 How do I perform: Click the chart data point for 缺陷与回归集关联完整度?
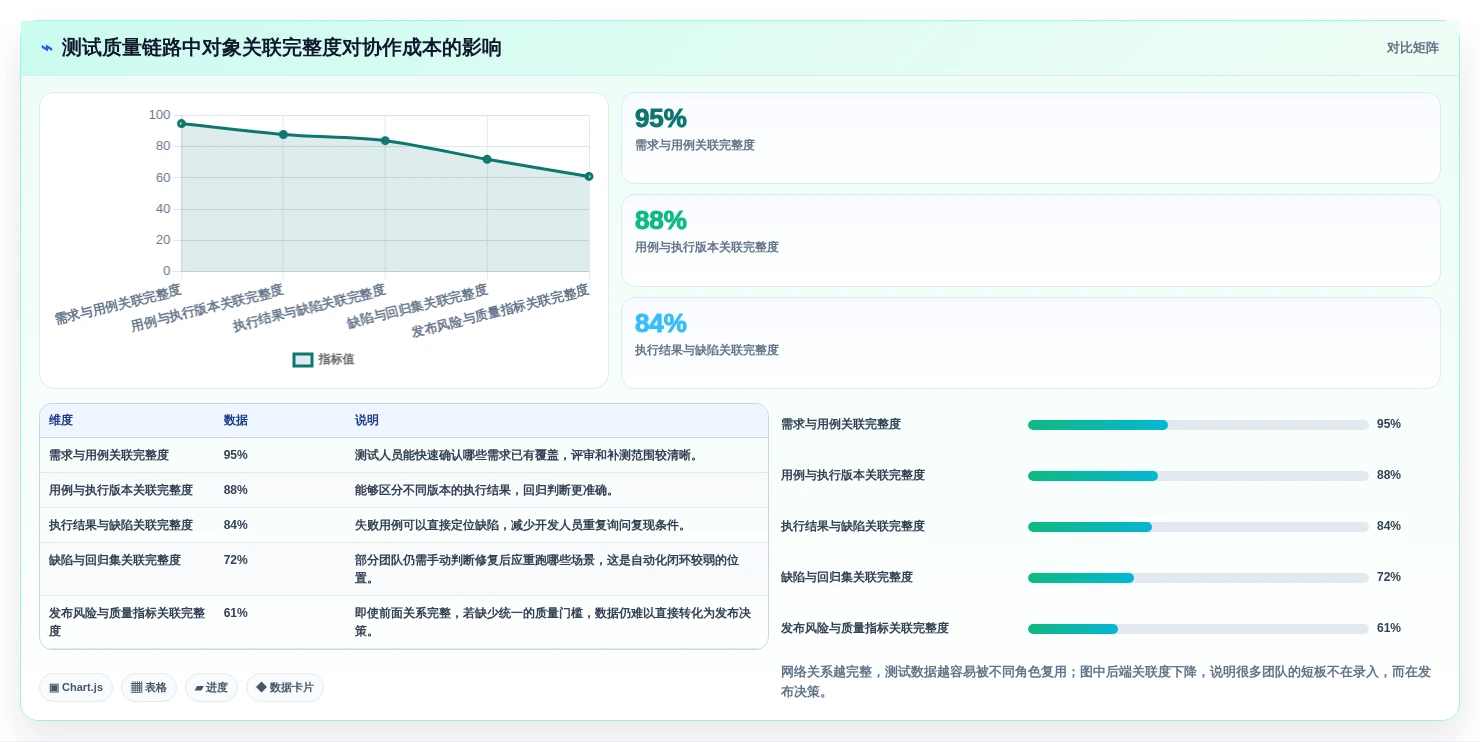[487, 160]
